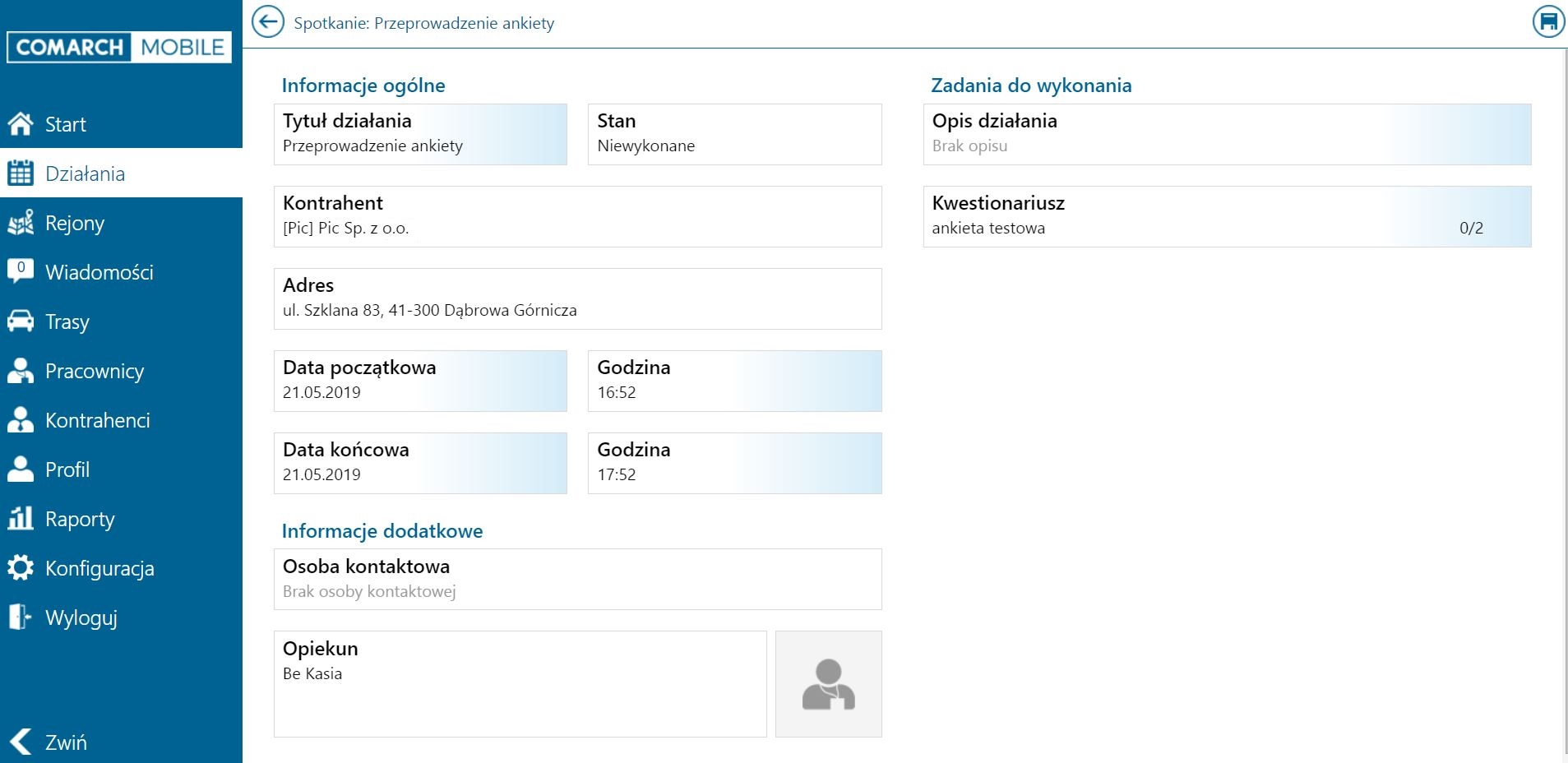Click the Pracownicy person icon
The image size is (1568, 763).
click(x=21, y=371)
